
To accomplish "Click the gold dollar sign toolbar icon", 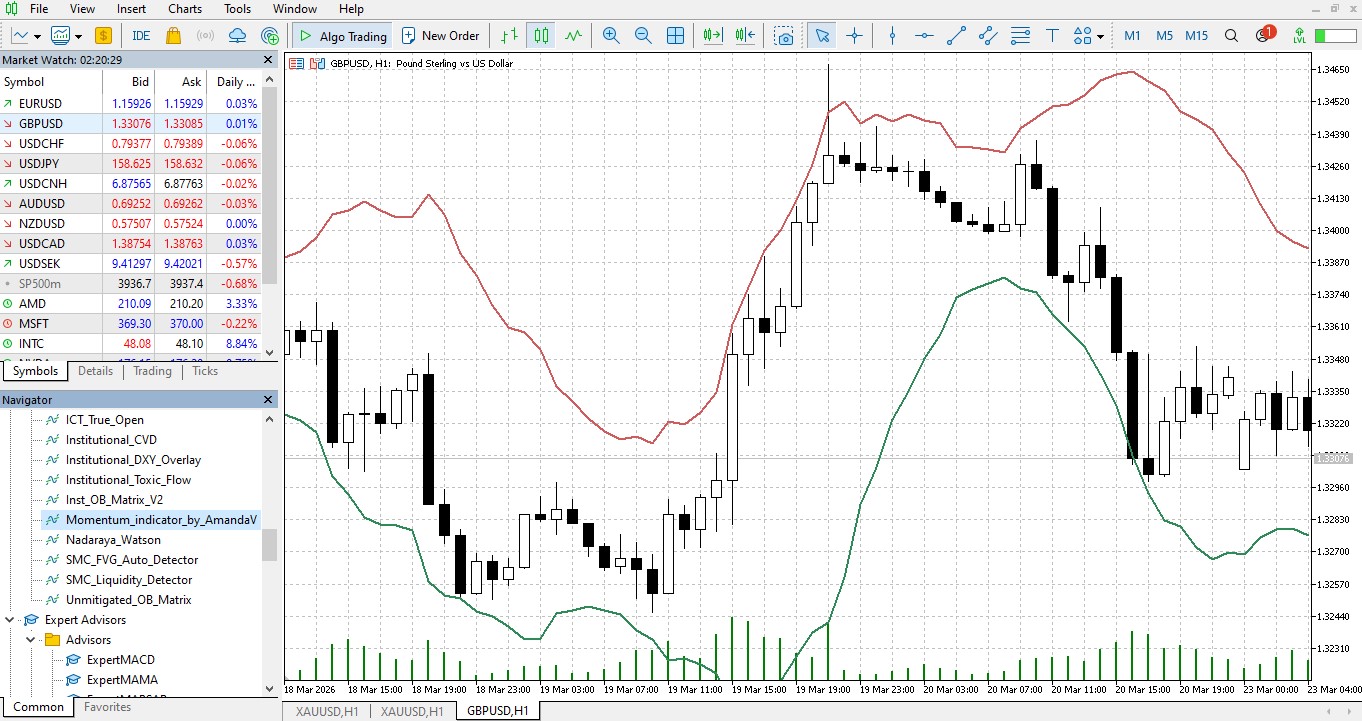I will tap(104, 36).
